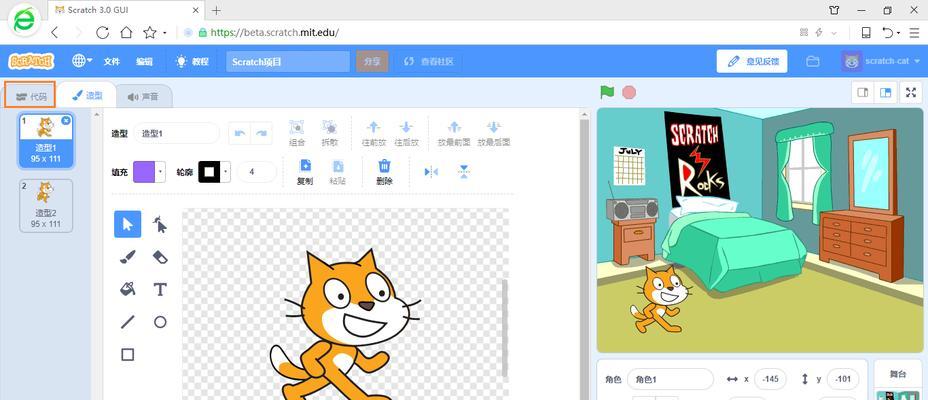Open the scratch-cat account dropdown
Screen dimensions: 928x400
pos(881,61)
